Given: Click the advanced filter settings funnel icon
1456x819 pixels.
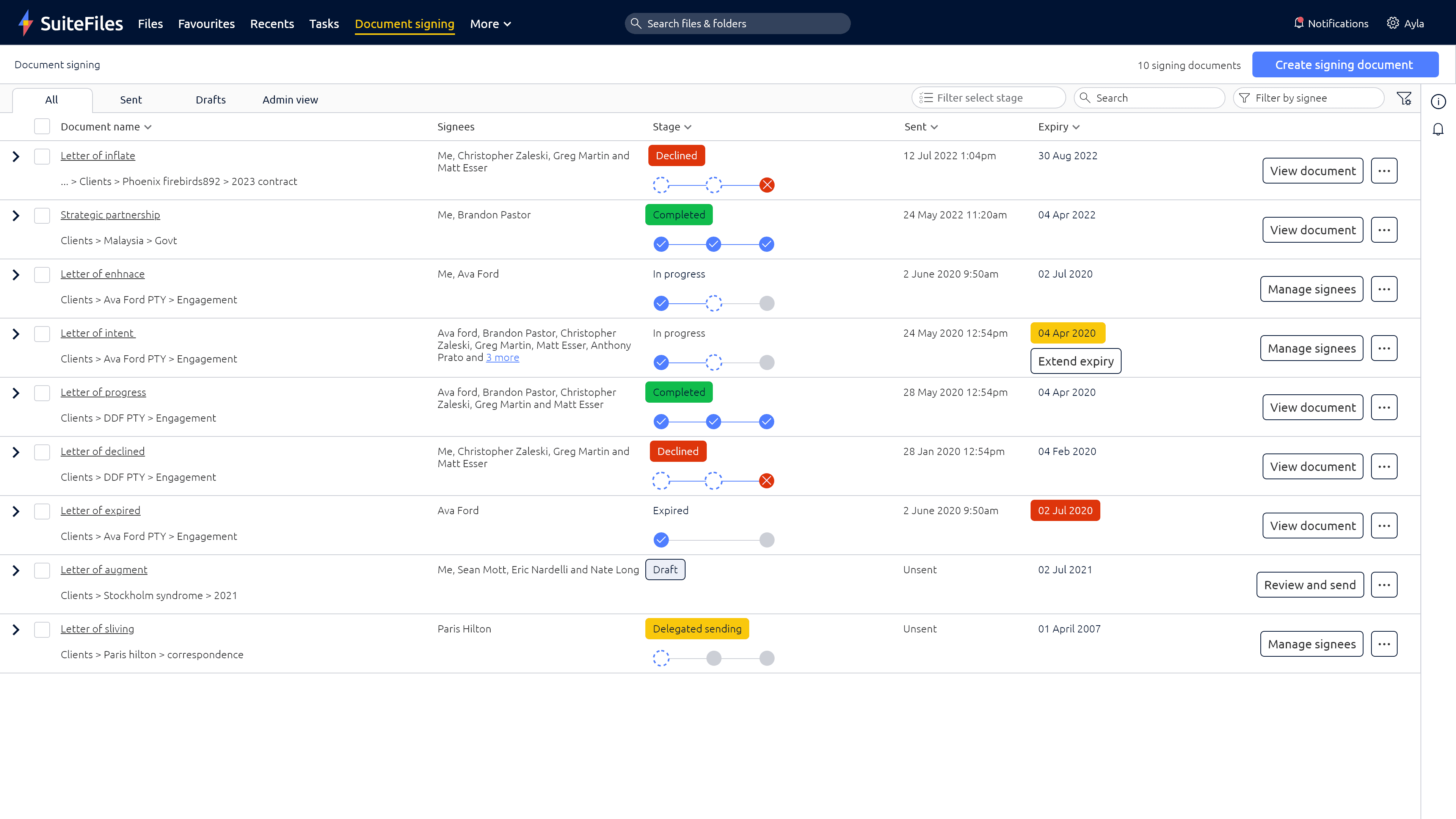Looking at the screenshot, I should pos(1404,98).
